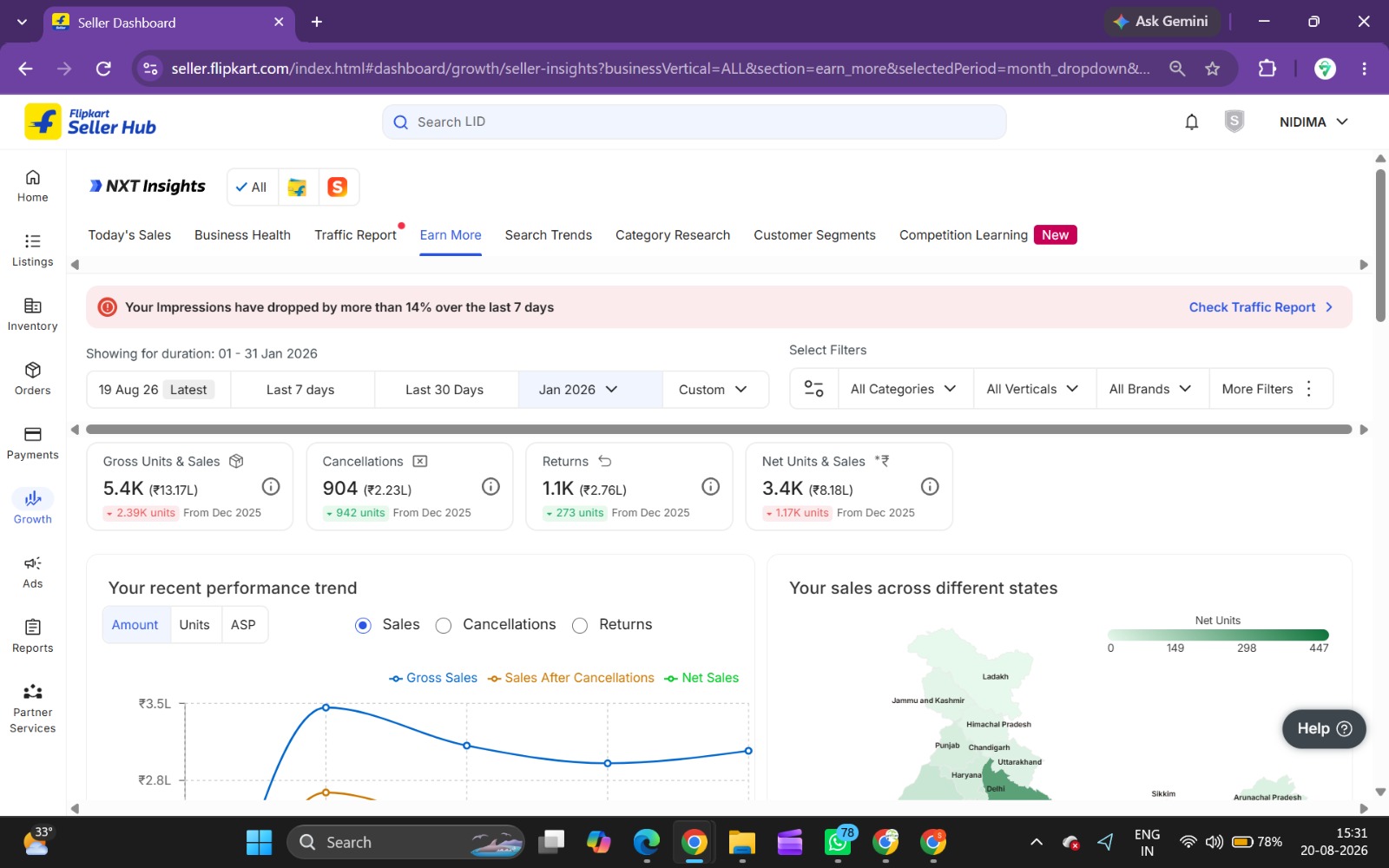This screenshot has height=868, width=1389.
Task: Expand the Jan 2026 month dropdown
Action: pyautogui.click(x=590, y=390)
